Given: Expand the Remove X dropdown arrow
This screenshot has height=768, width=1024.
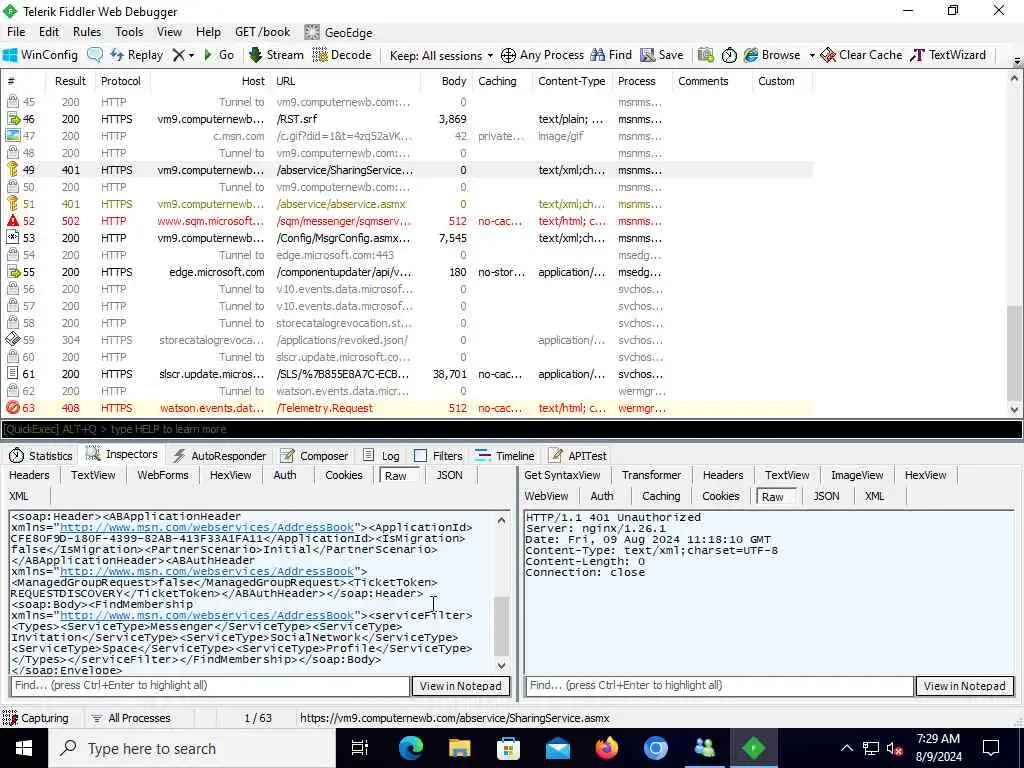Looking at the screenshot, I should [191, 56].
